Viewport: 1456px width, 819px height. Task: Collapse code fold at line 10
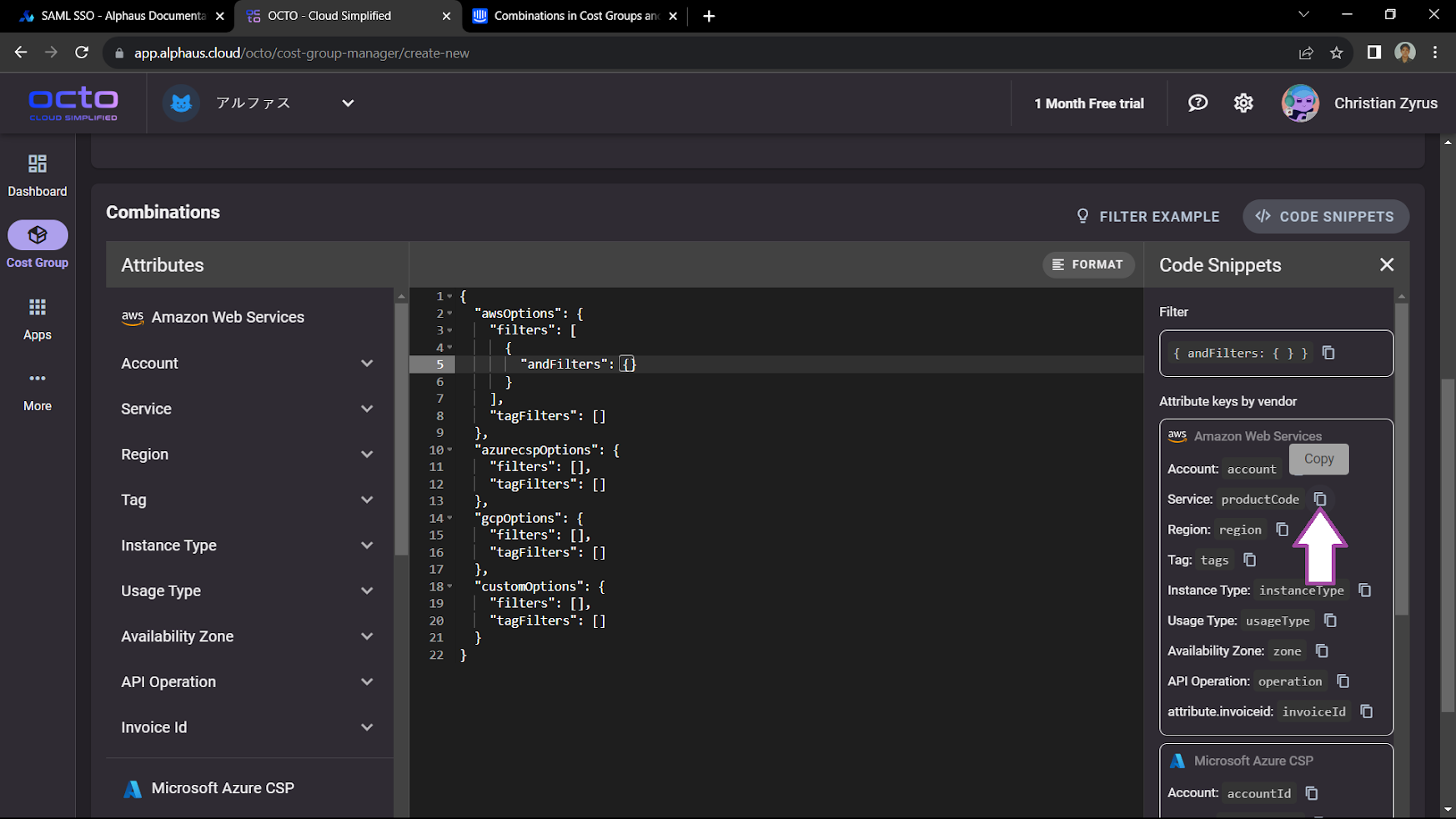click(449, 450)
